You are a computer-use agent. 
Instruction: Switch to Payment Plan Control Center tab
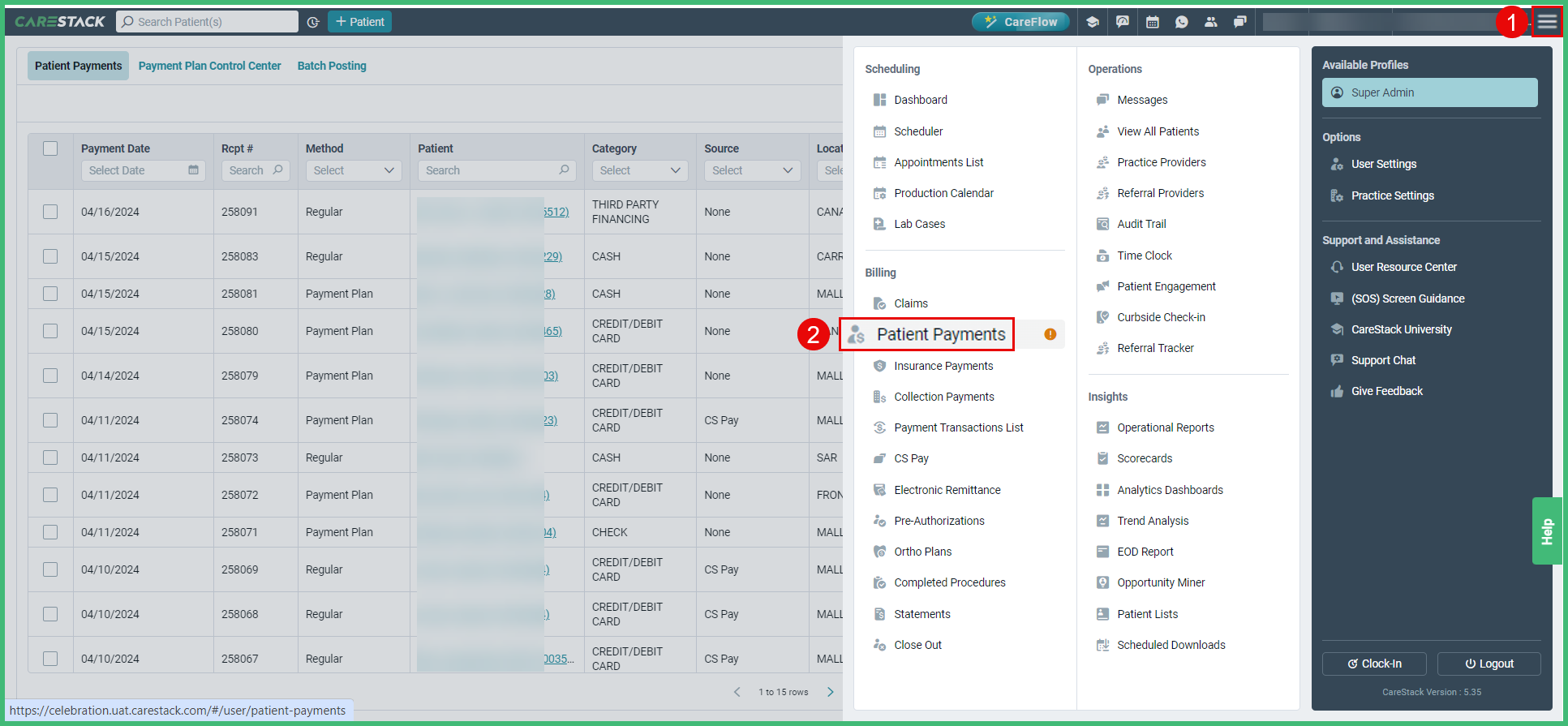pos(209,66)
